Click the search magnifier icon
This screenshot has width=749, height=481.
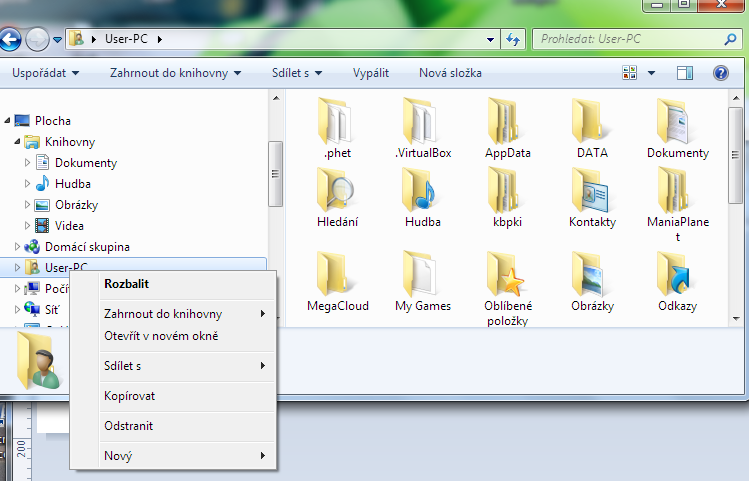pyautogui.click(x=730, y=39)
